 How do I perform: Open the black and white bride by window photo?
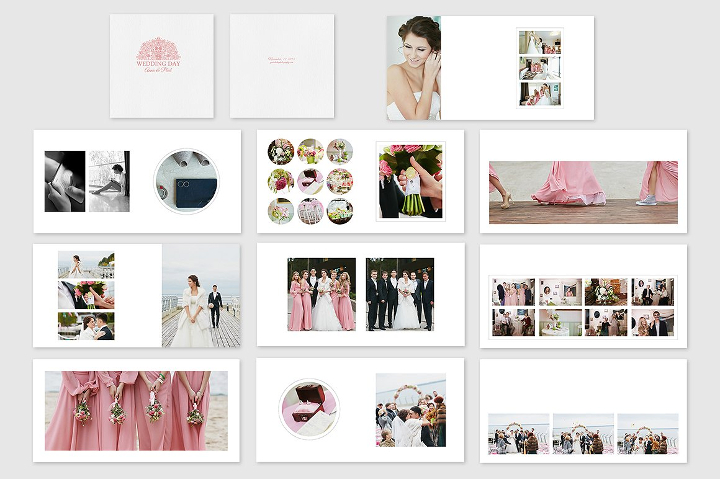pyautogui.click(x=109, y=181)
